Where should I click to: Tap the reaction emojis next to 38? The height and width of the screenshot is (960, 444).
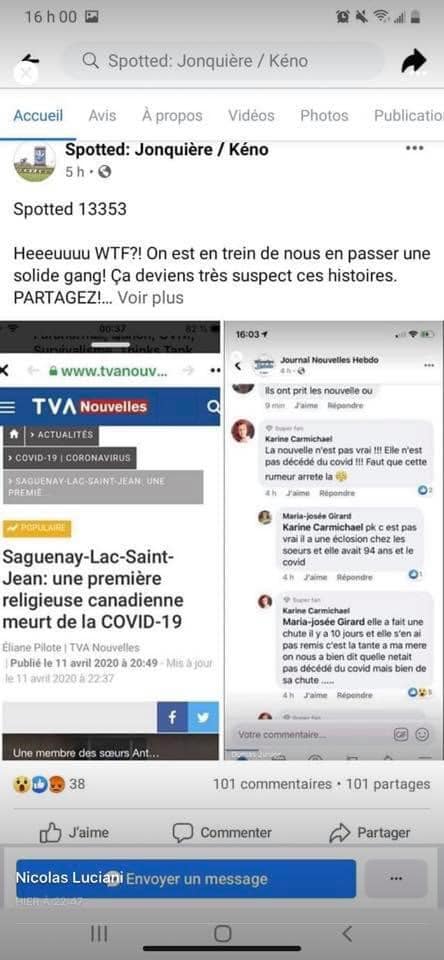(x=39, y=784)
